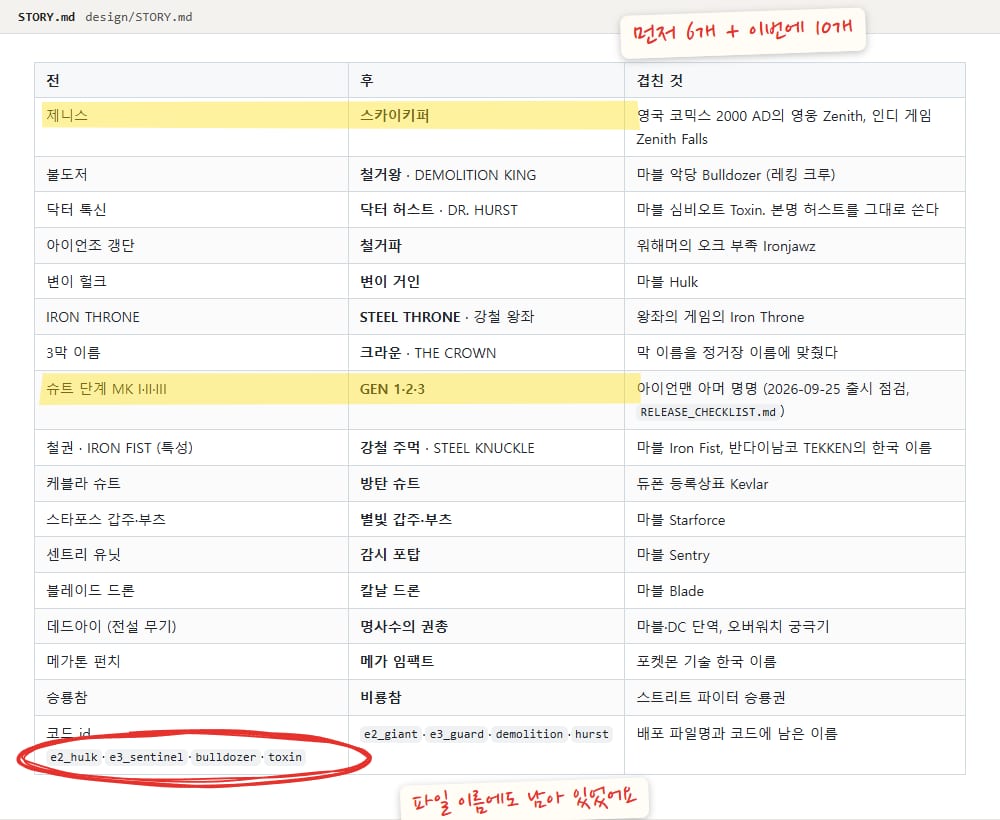Select the 변이 헐크 cell
1000x820 pixels.
191,281
